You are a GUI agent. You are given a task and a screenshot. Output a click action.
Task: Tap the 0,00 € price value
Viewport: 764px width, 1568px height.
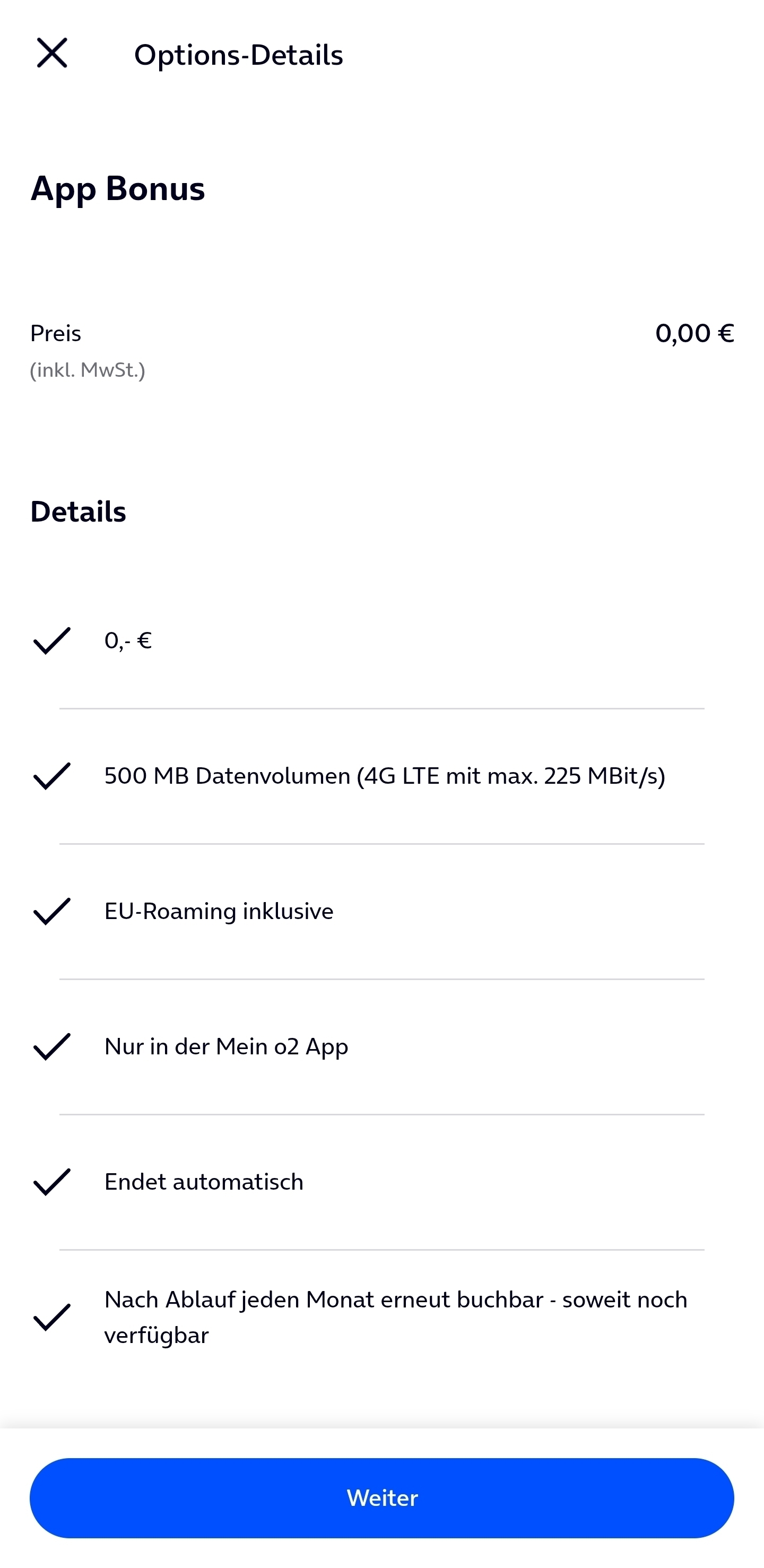(x=694, y=333)
